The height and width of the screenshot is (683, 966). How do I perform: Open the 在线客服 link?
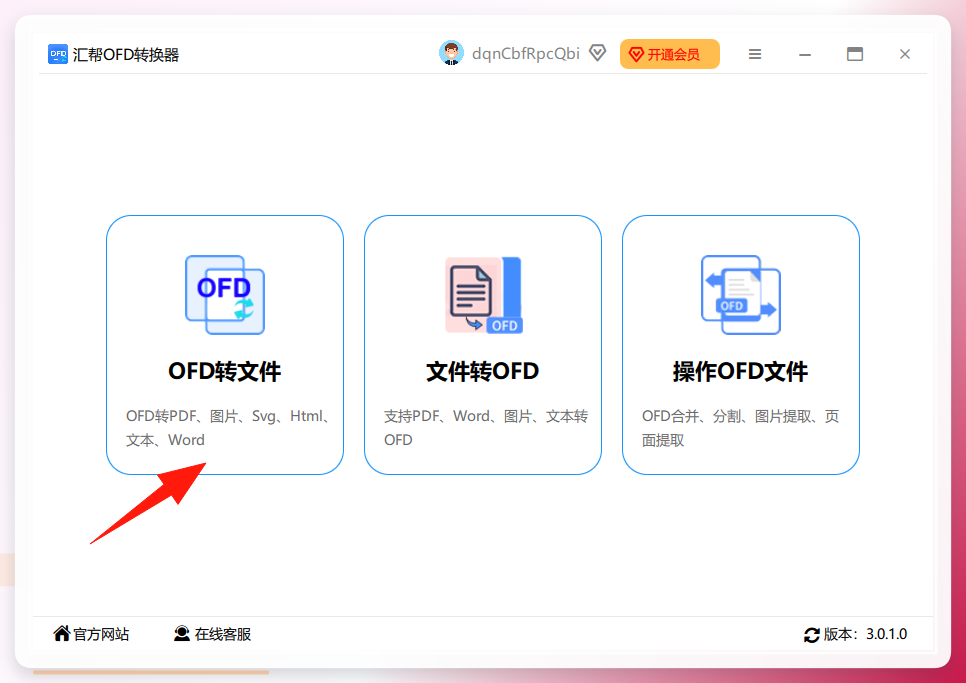(x=223, y=634)
